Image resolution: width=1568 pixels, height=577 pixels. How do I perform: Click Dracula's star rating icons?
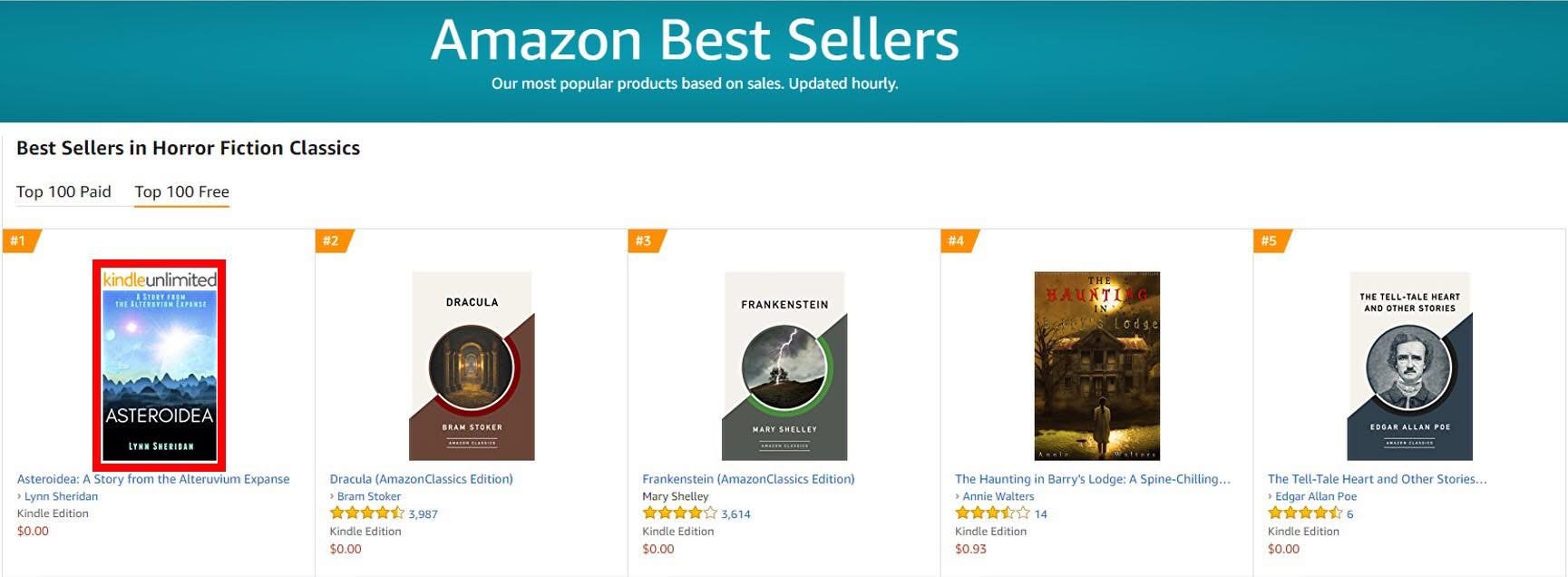point(366,513)
